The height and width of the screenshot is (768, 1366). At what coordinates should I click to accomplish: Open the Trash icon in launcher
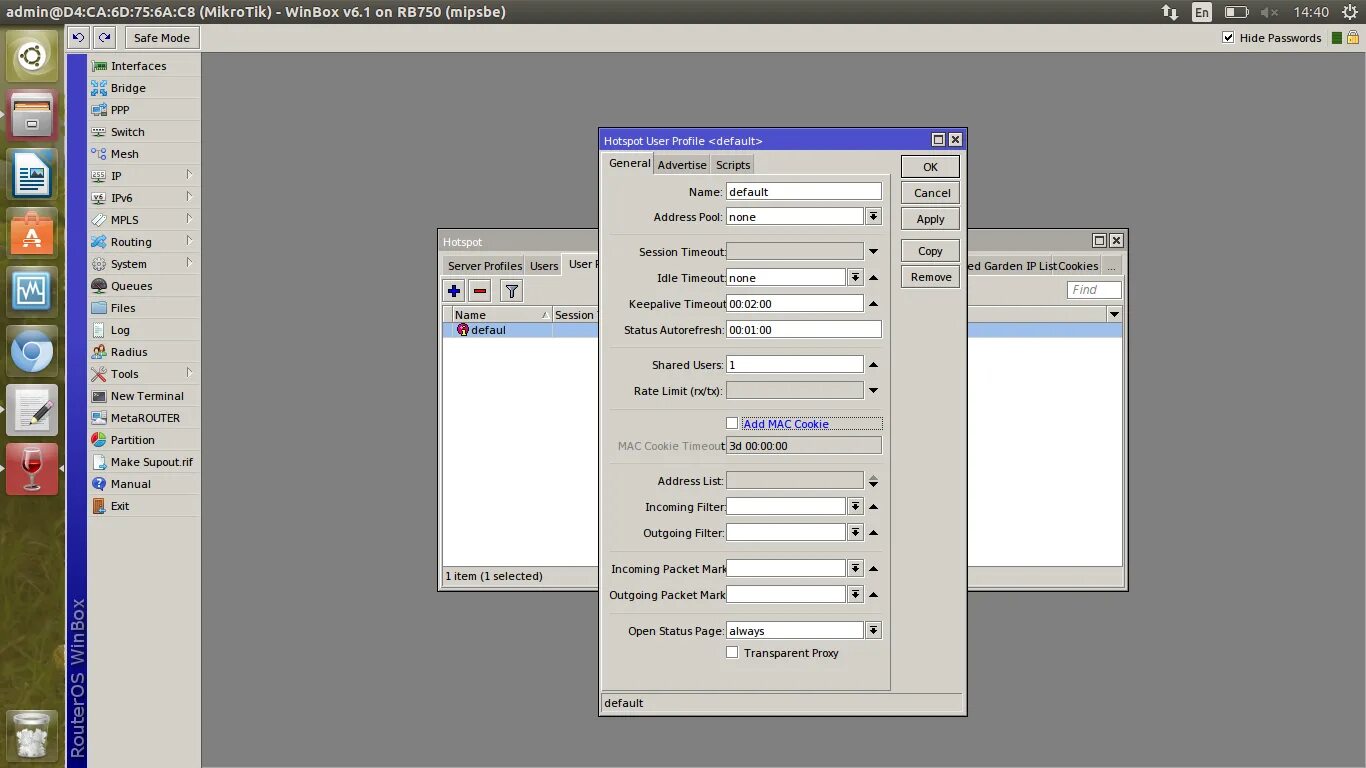click(32, 736)
